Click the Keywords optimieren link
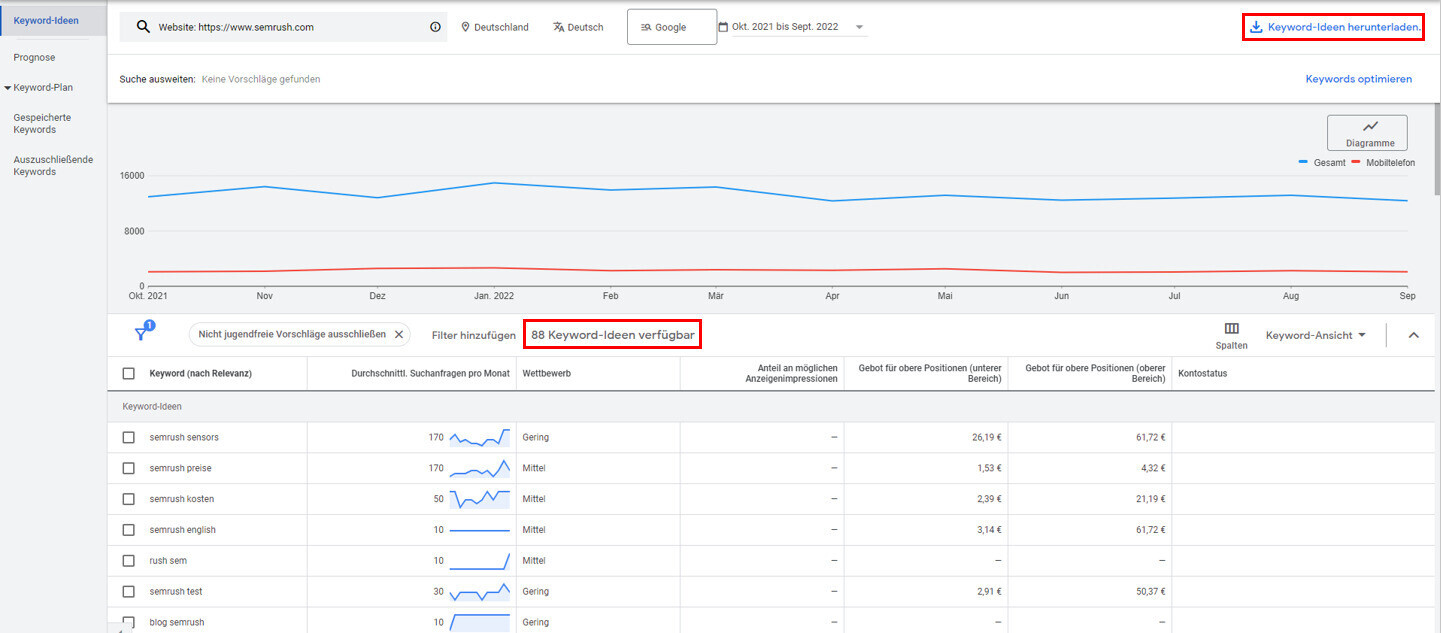Image resolution: width=1441 pixels, height=633 pixels. click(x=1358, y=78)
